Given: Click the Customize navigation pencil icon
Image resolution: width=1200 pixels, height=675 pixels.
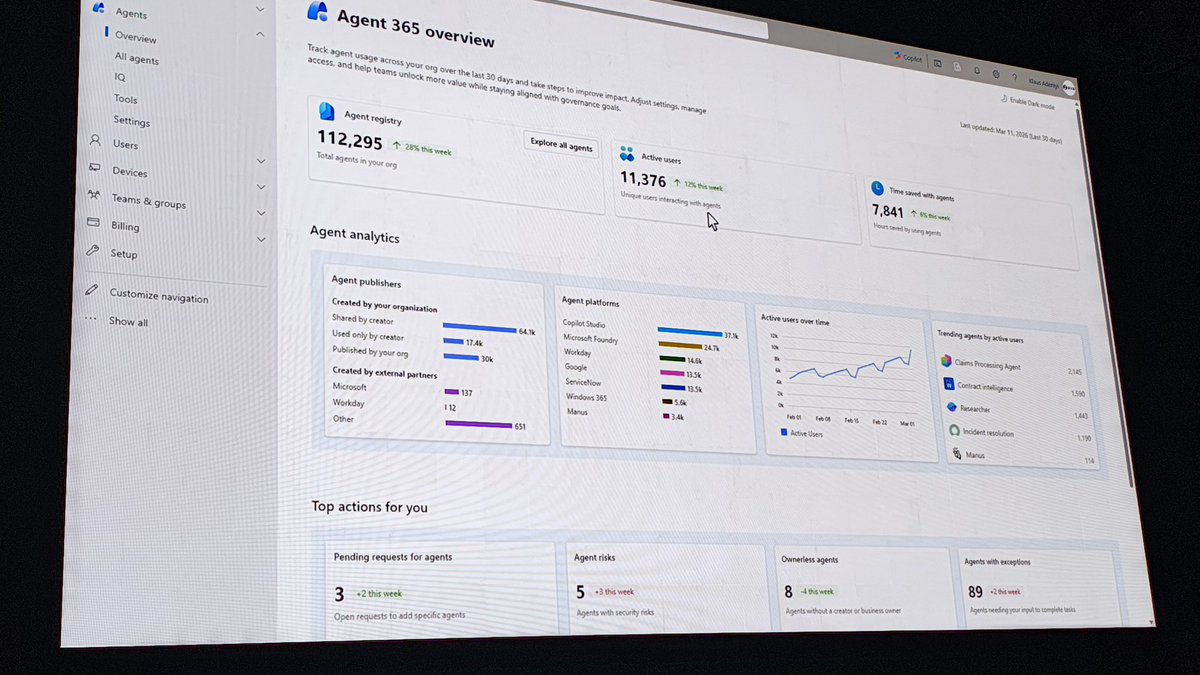Looking at the screenshot, I should click(x=91, y=291).
